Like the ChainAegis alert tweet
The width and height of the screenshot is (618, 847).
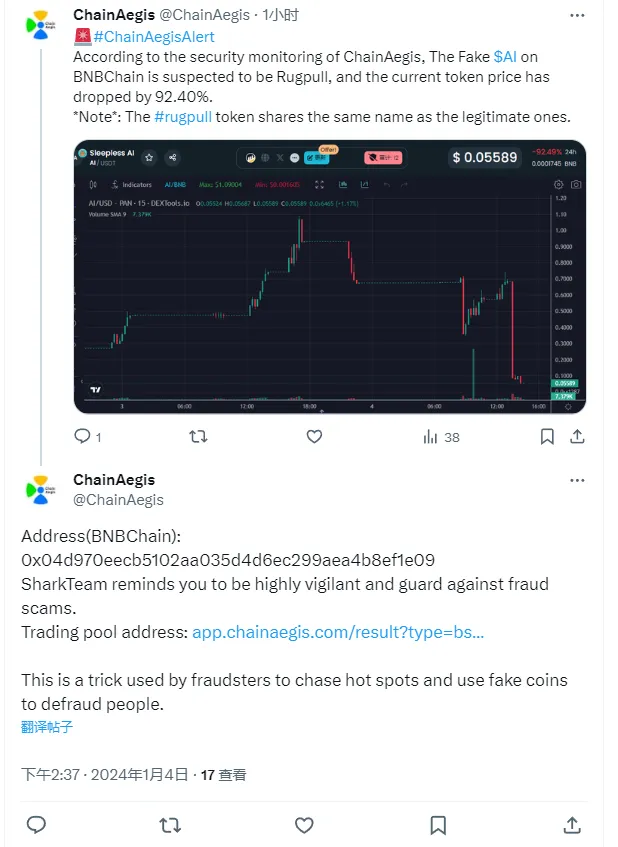click(313, 436)
